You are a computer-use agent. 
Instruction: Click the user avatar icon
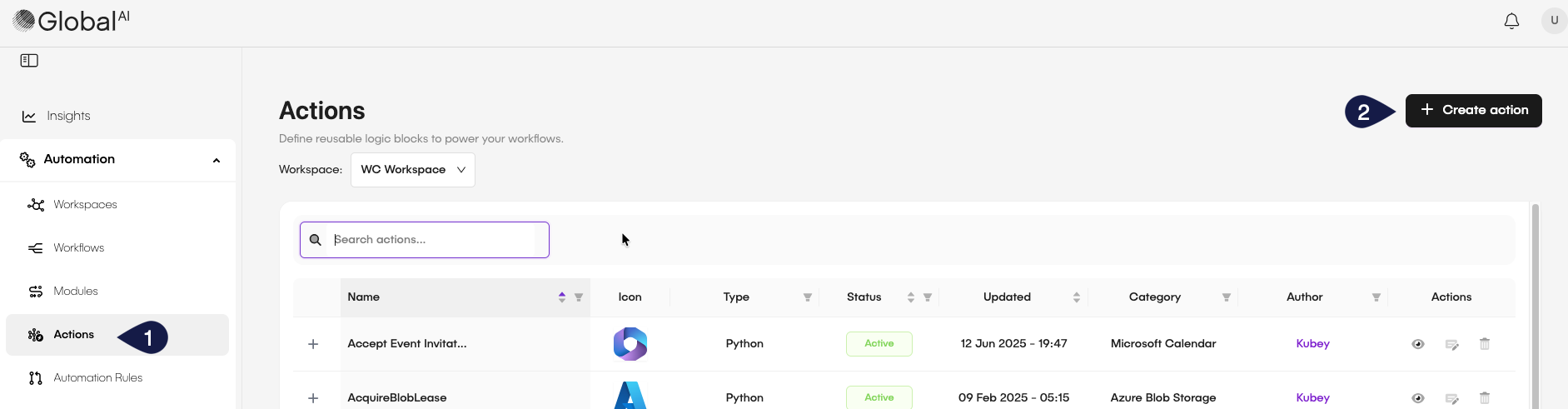pos(1553,21)
